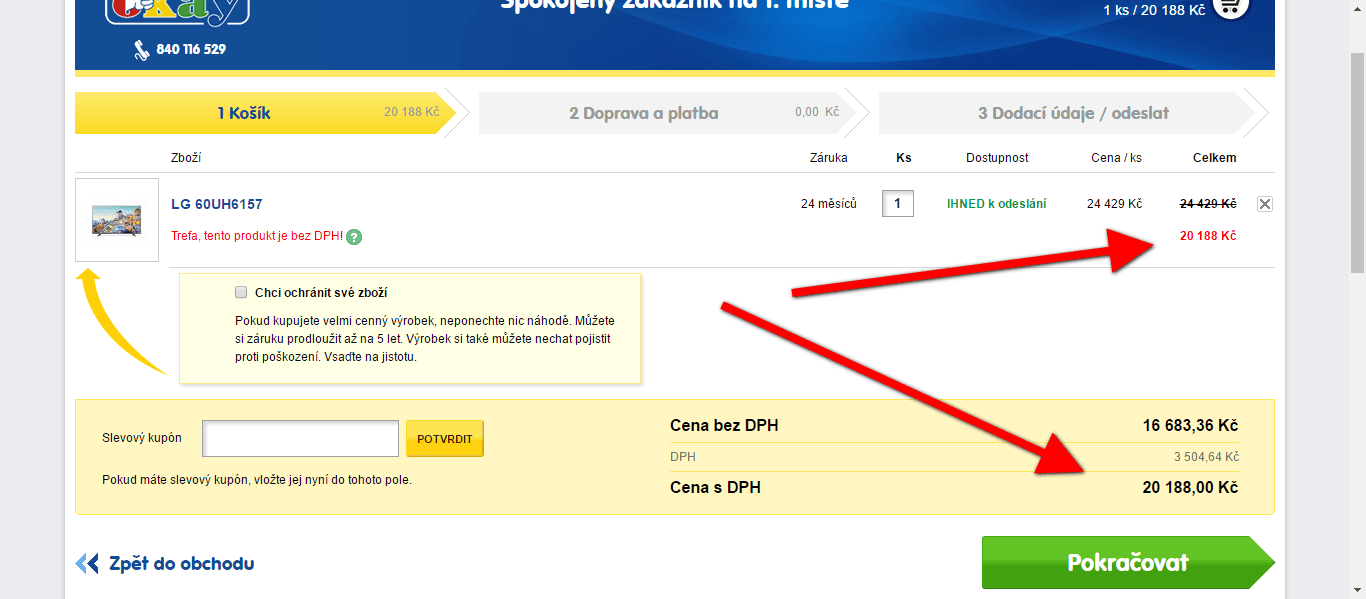Viewport: 1366px width, 599px height.
Task: Click the 'Cena bez DPH' label
Action: coord(724,426)
